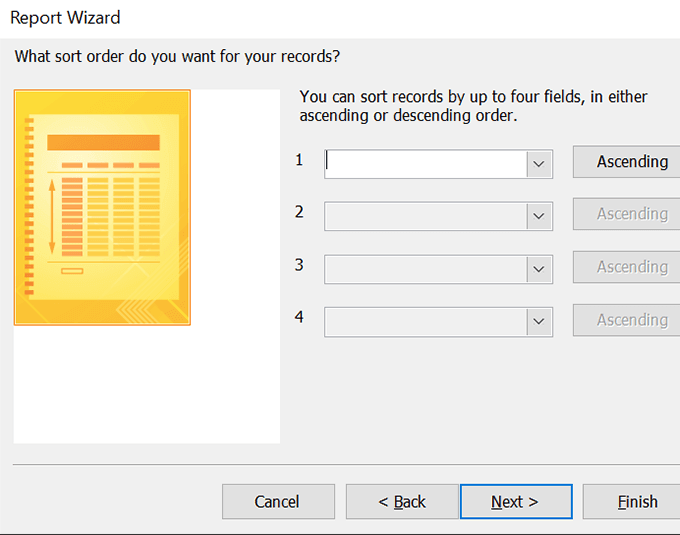The height and width of the screenshot is (535, 680).
Task: Expand the second sort field dropdown arrow
Action: pyautogui.click(x=539, y=216)
